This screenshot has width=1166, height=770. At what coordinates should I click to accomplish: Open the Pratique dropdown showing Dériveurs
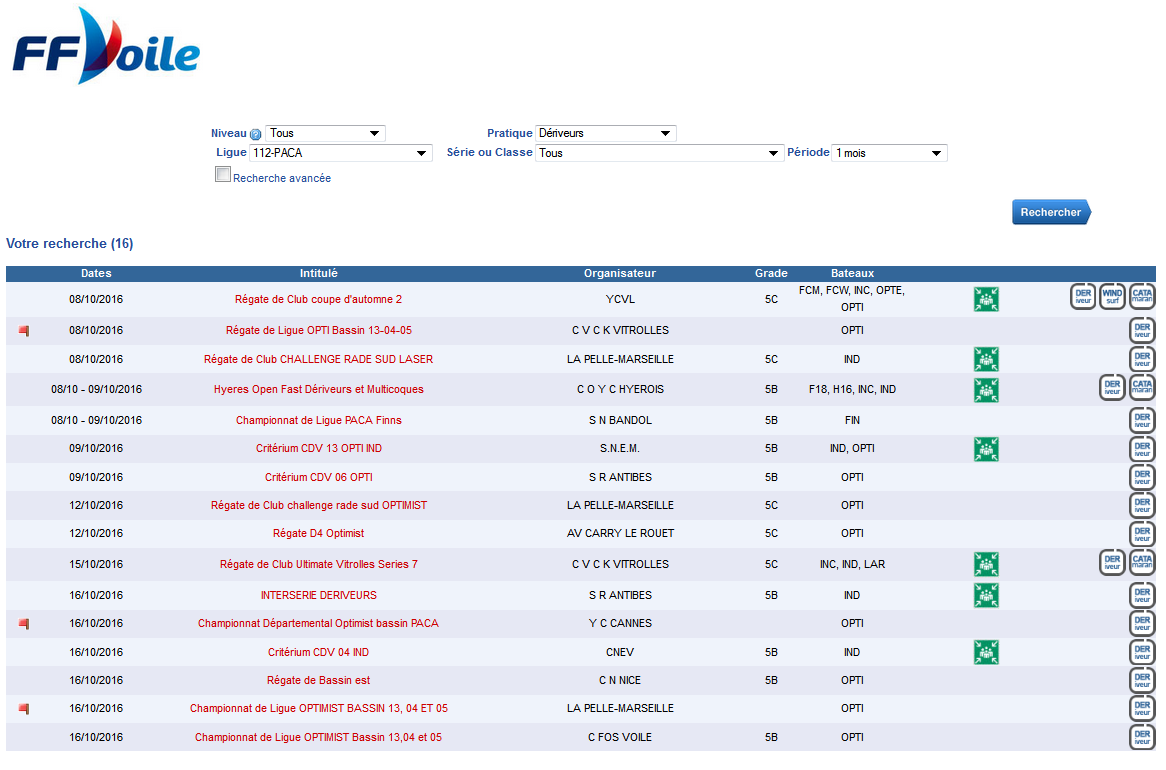coord(605,133)
